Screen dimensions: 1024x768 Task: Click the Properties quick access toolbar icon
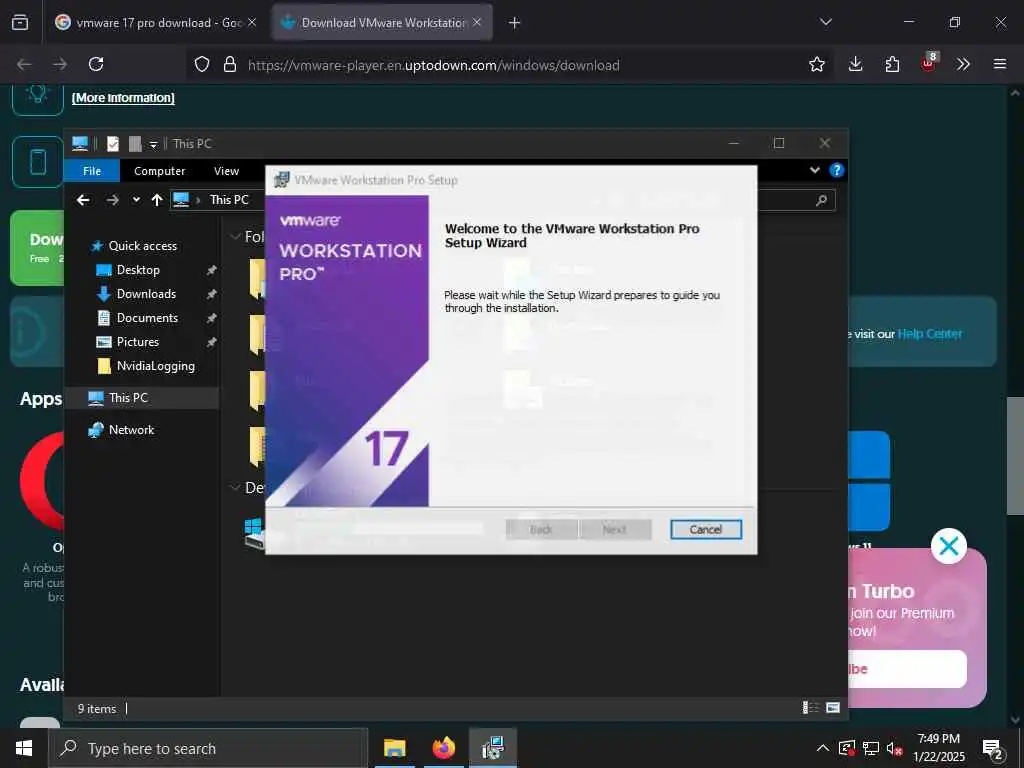point(113,144)
